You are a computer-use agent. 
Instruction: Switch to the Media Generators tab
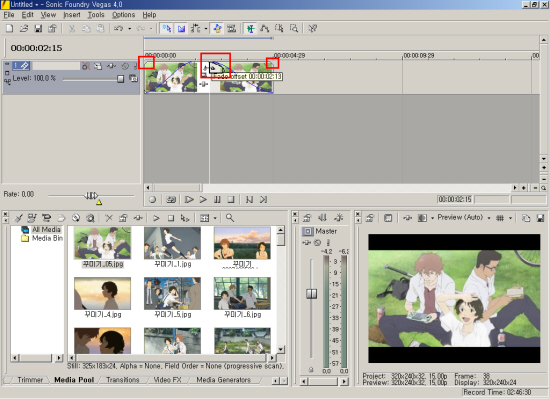223,380
